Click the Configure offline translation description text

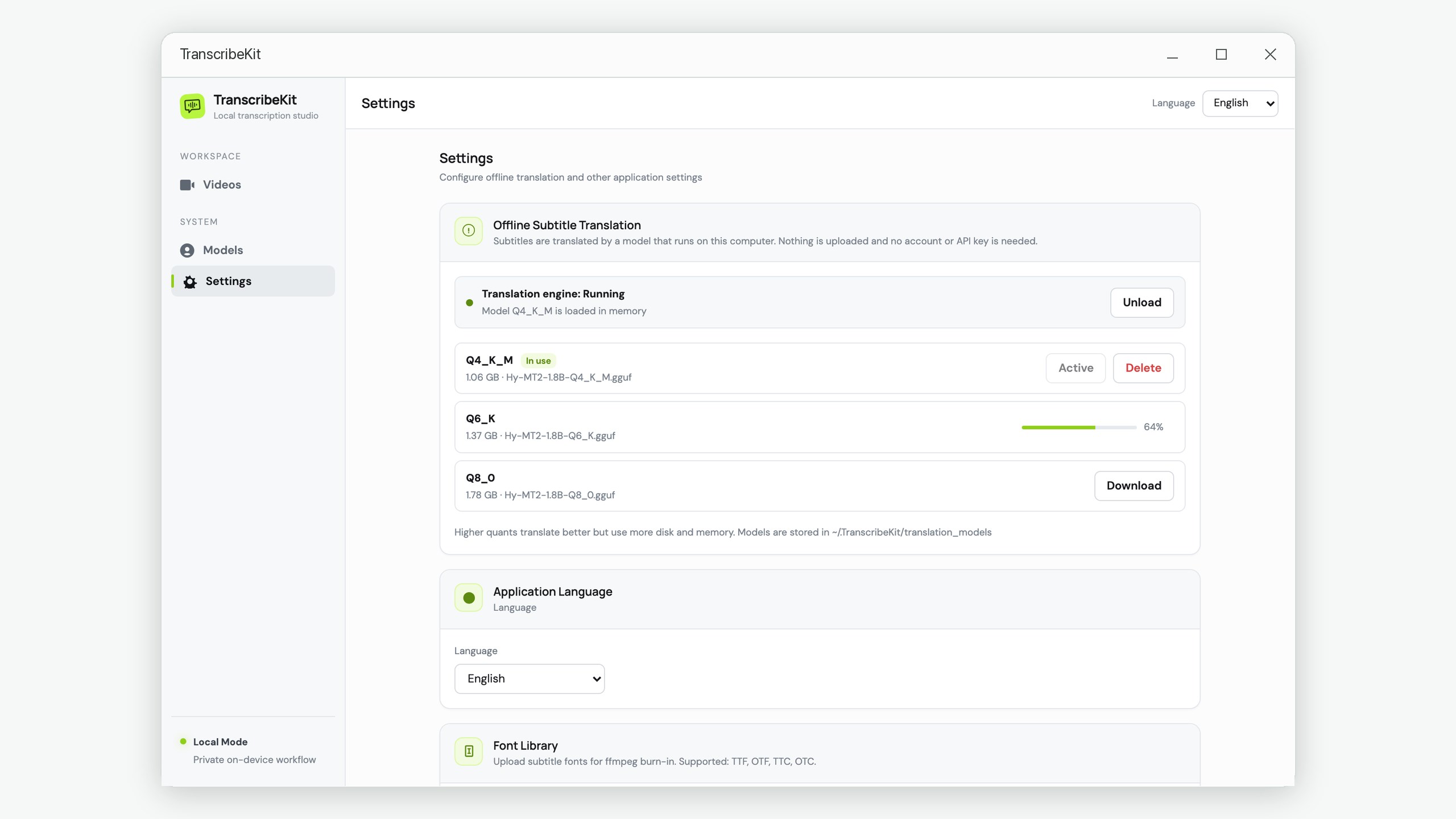[x=570, y=177]
